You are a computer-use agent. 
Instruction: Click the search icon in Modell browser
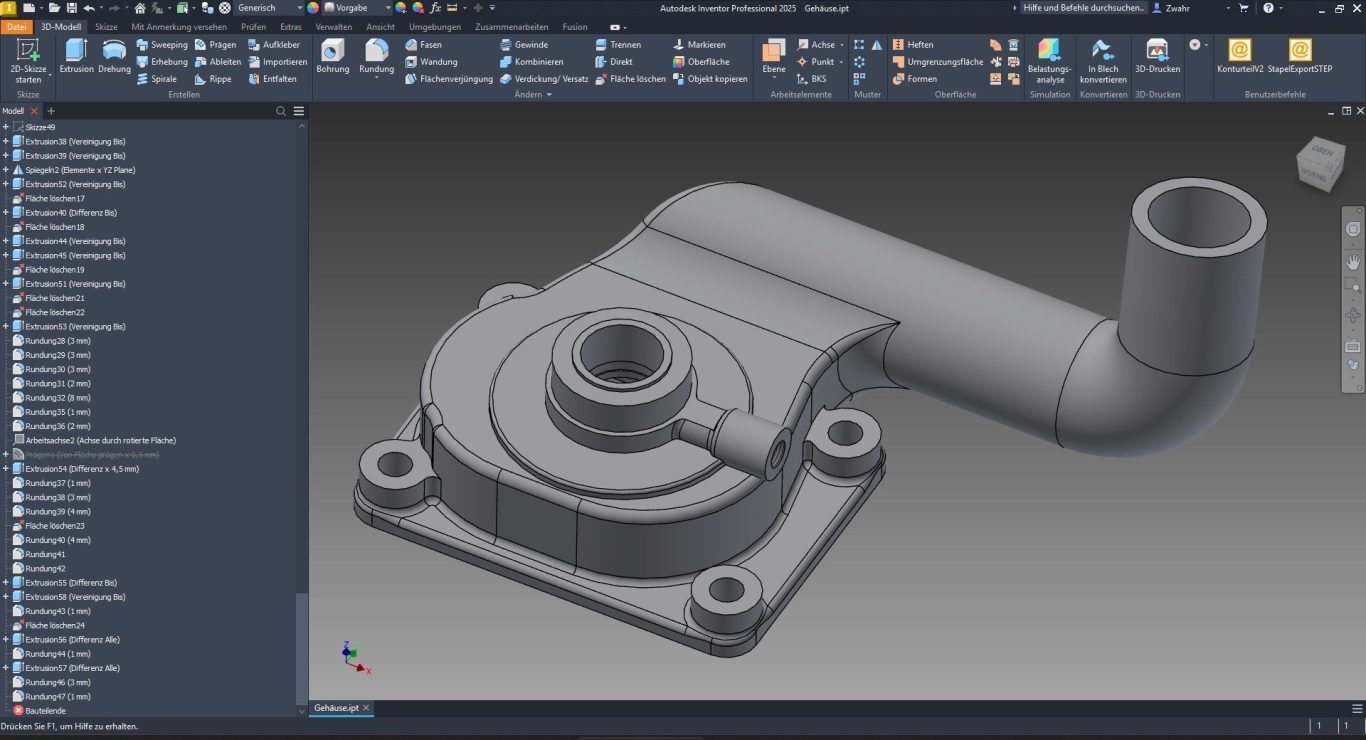pos(281,111)
